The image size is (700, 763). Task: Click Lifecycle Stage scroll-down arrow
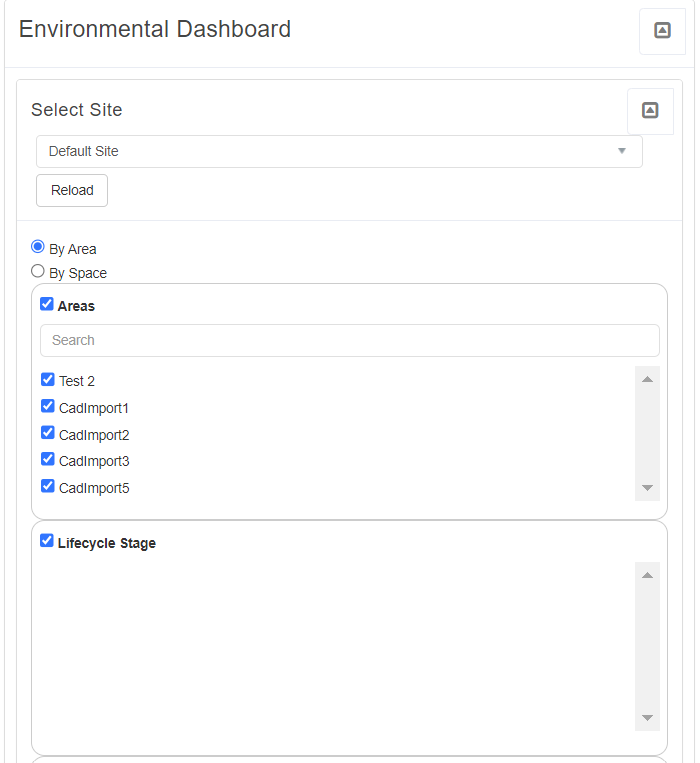point(647,718)
